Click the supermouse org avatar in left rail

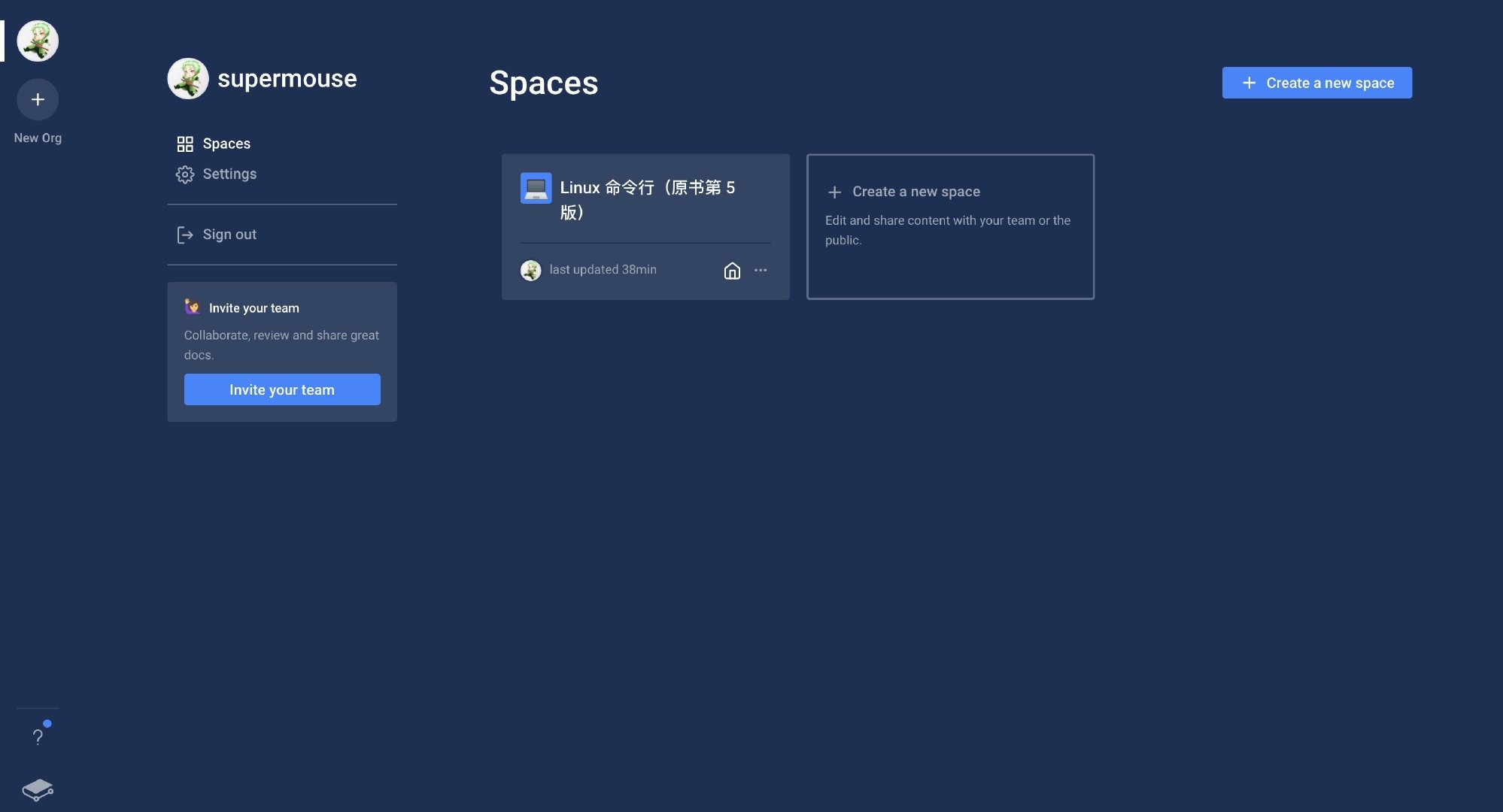click(x=38, y=41)
